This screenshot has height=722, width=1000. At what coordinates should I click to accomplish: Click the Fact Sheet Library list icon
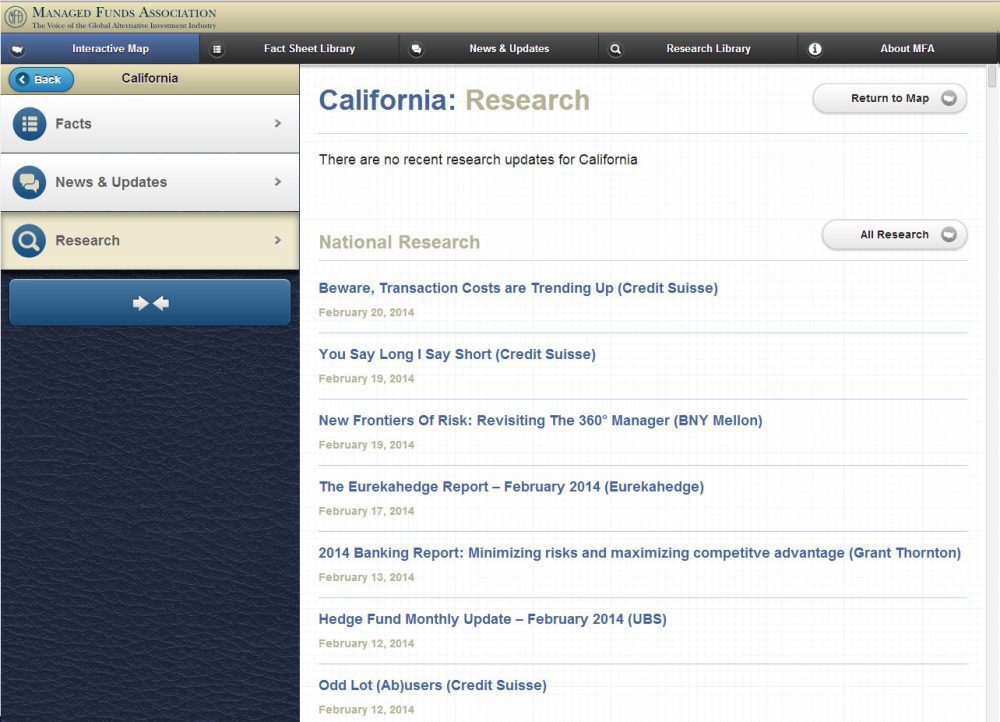point(217,49)
